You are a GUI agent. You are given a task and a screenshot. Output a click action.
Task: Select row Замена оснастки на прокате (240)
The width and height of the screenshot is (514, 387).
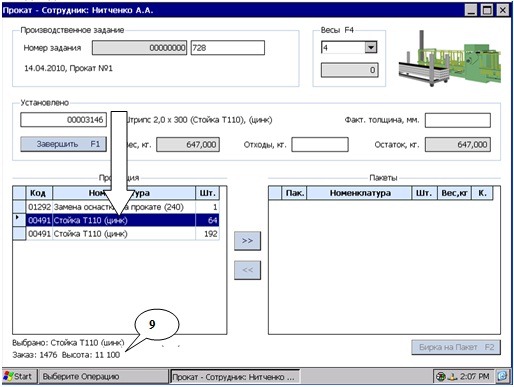[x=116, y=207]
